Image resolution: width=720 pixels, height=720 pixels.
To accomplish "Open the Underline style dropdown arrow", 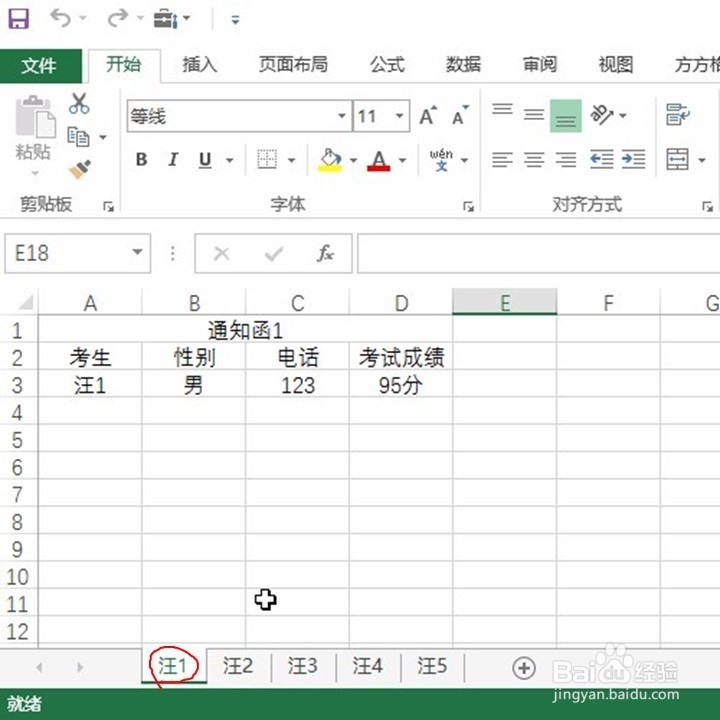I will click(x=229, y=160).
